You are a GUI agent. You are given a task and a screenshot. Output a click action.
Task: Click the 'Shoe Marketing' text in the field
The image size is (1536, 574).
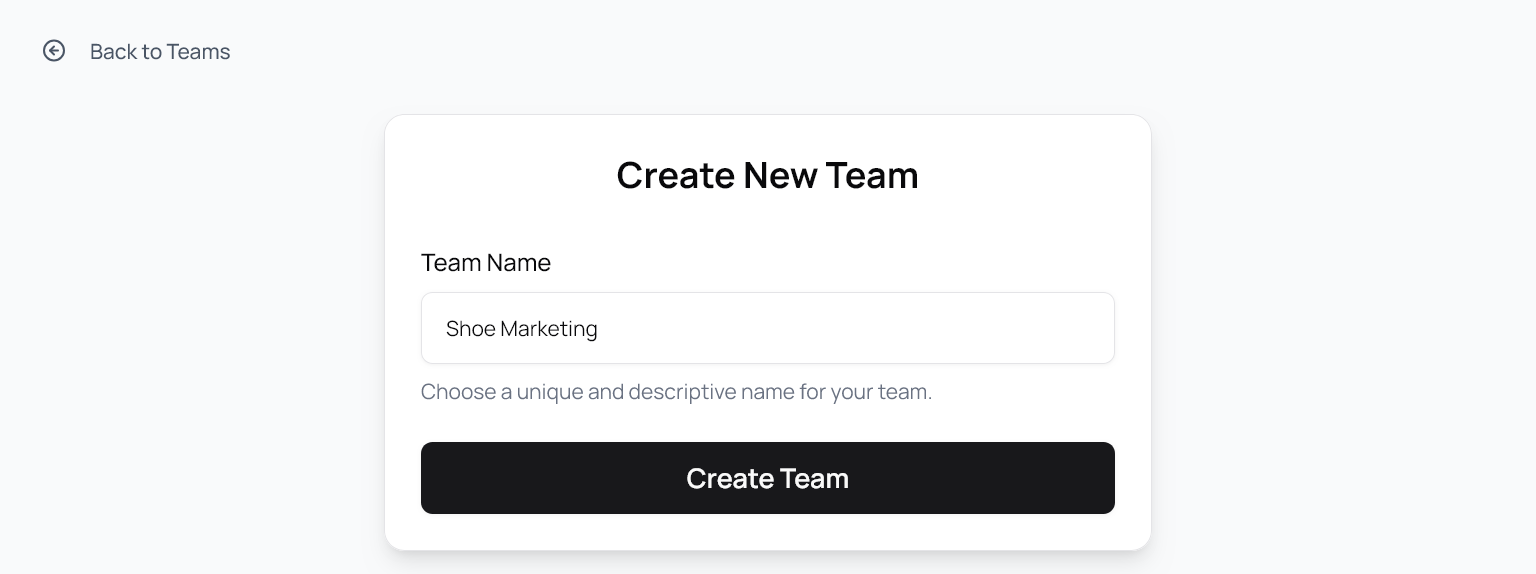(521, 329)
